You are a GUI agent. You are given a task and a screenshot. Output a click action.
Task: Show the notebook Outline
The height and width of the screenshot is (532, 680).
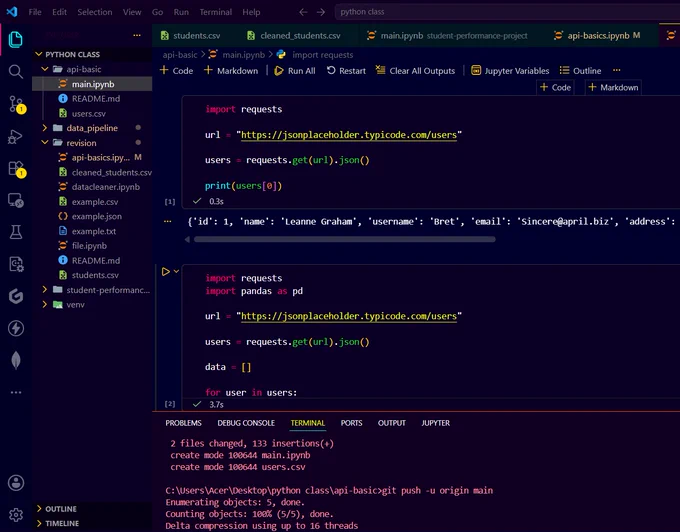point(580,71)
